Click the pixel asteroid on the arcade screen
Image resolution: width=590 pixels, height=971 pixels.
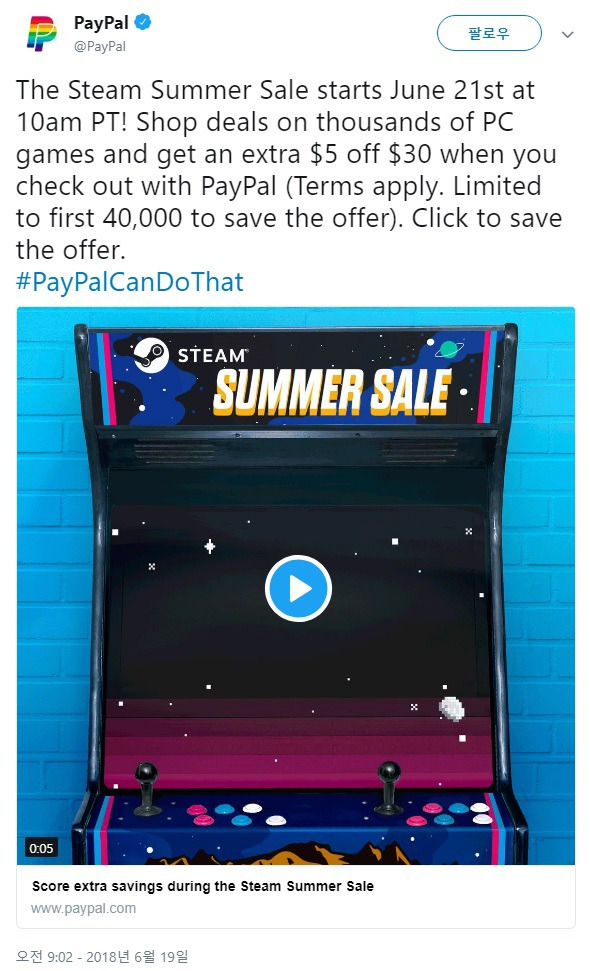pyautogui.click(x=452, y=708)
